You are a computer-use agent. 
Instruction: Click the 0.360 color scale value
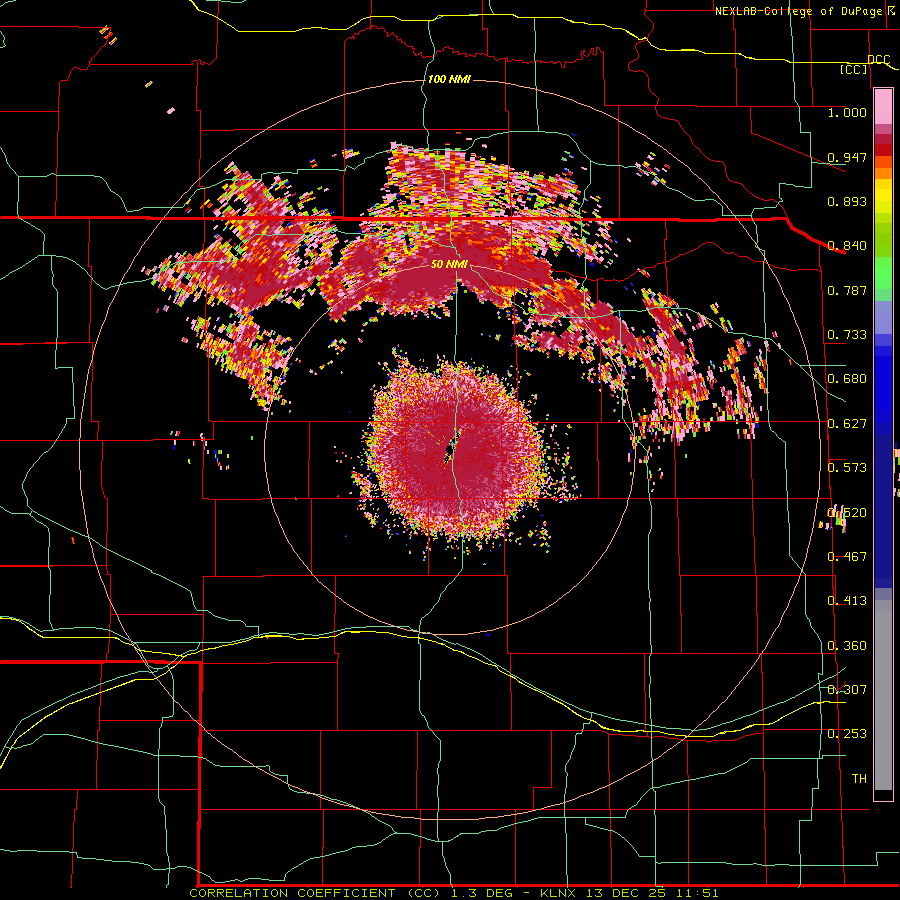[x=847, y=646]
